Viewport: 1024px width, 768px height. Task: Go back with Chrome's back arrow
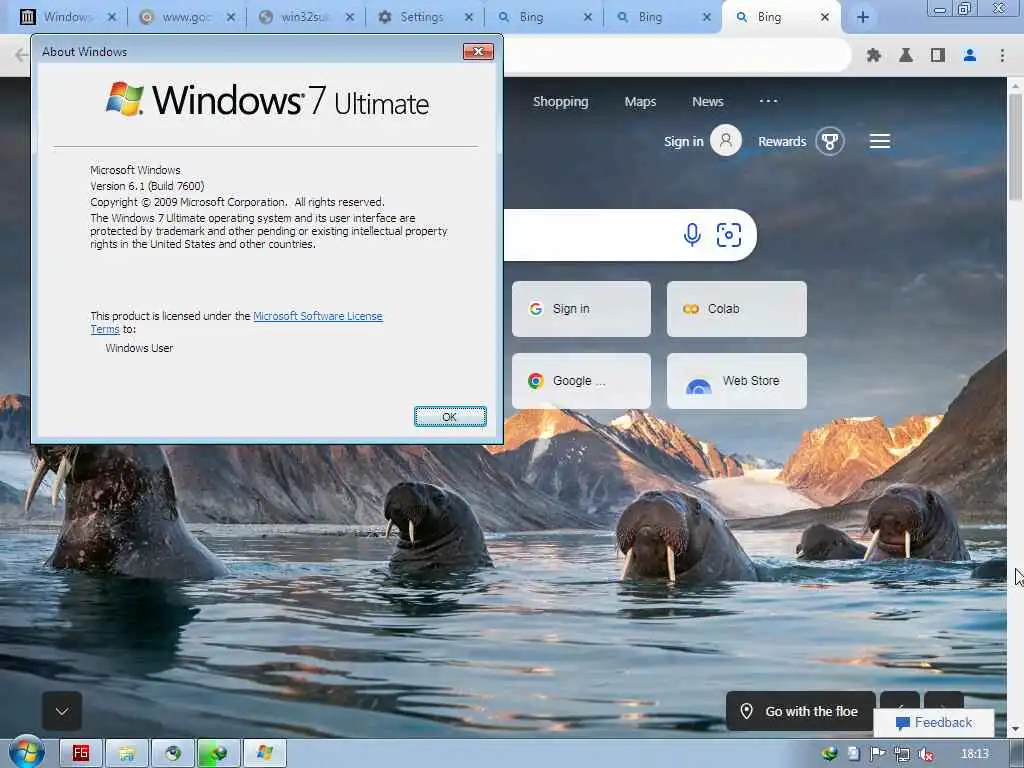(x=21, y=56)
